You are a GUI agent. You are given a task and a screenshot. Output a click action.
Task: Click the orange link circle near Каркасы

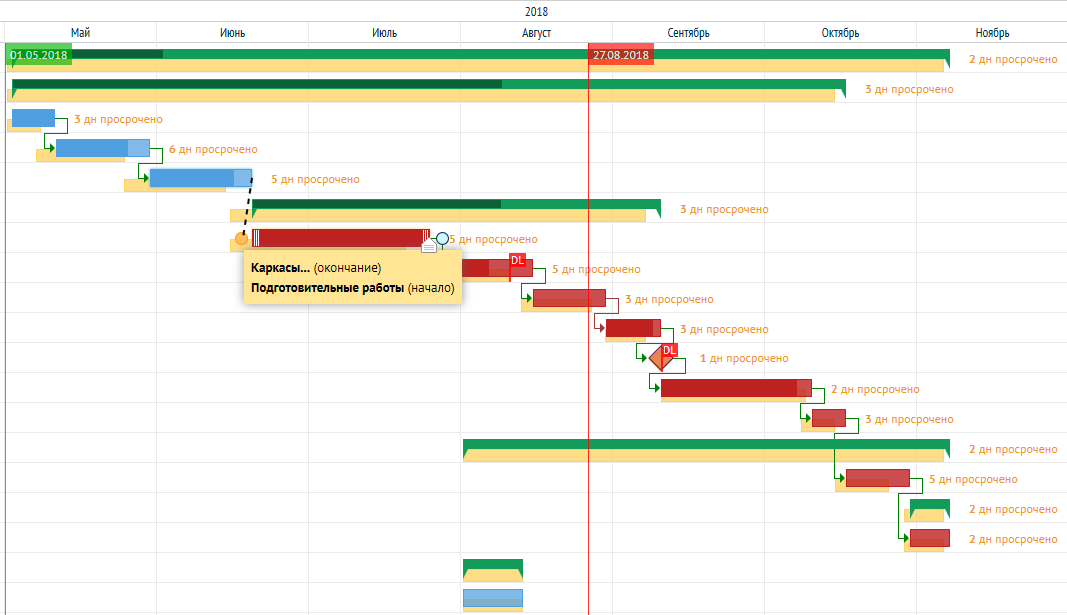(x=242, y=239)
